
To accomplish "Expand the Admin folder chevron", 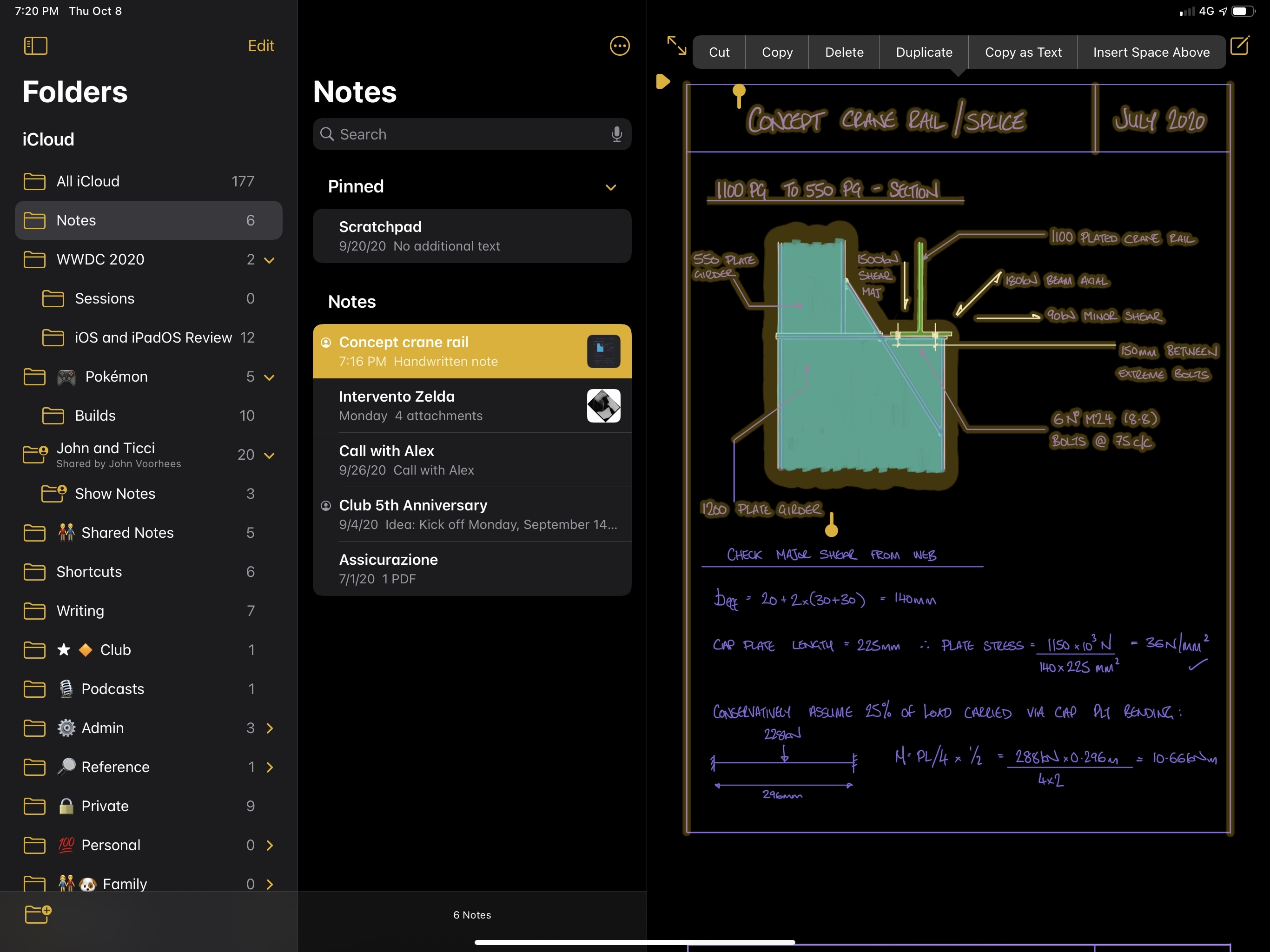I will coord(270,728).
